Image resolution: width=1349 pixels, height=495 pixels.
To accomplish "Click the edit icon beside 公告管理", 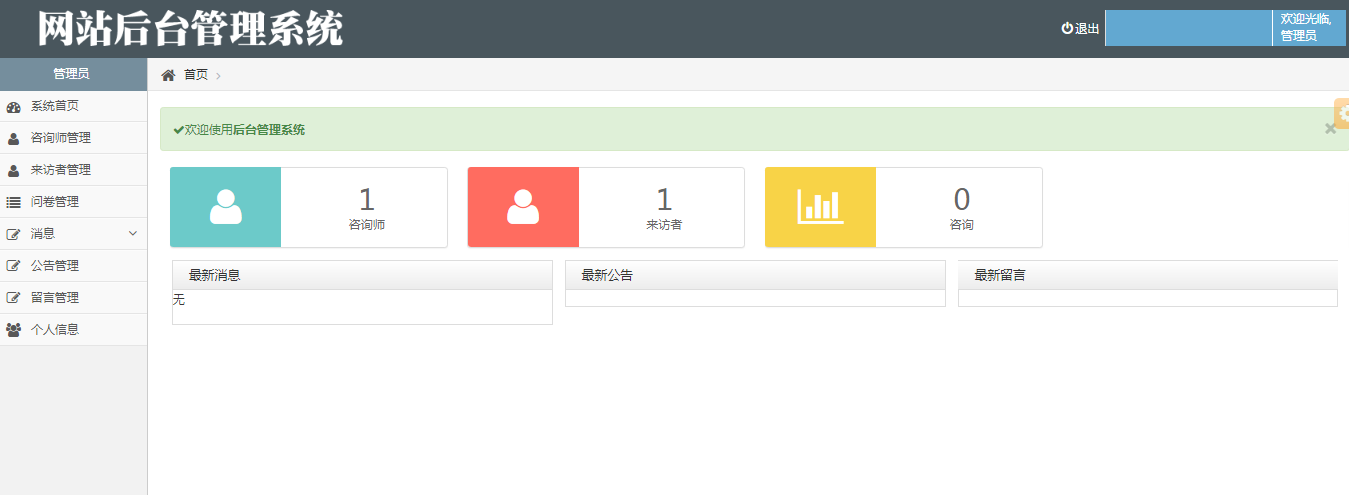I will click(14, 266).
